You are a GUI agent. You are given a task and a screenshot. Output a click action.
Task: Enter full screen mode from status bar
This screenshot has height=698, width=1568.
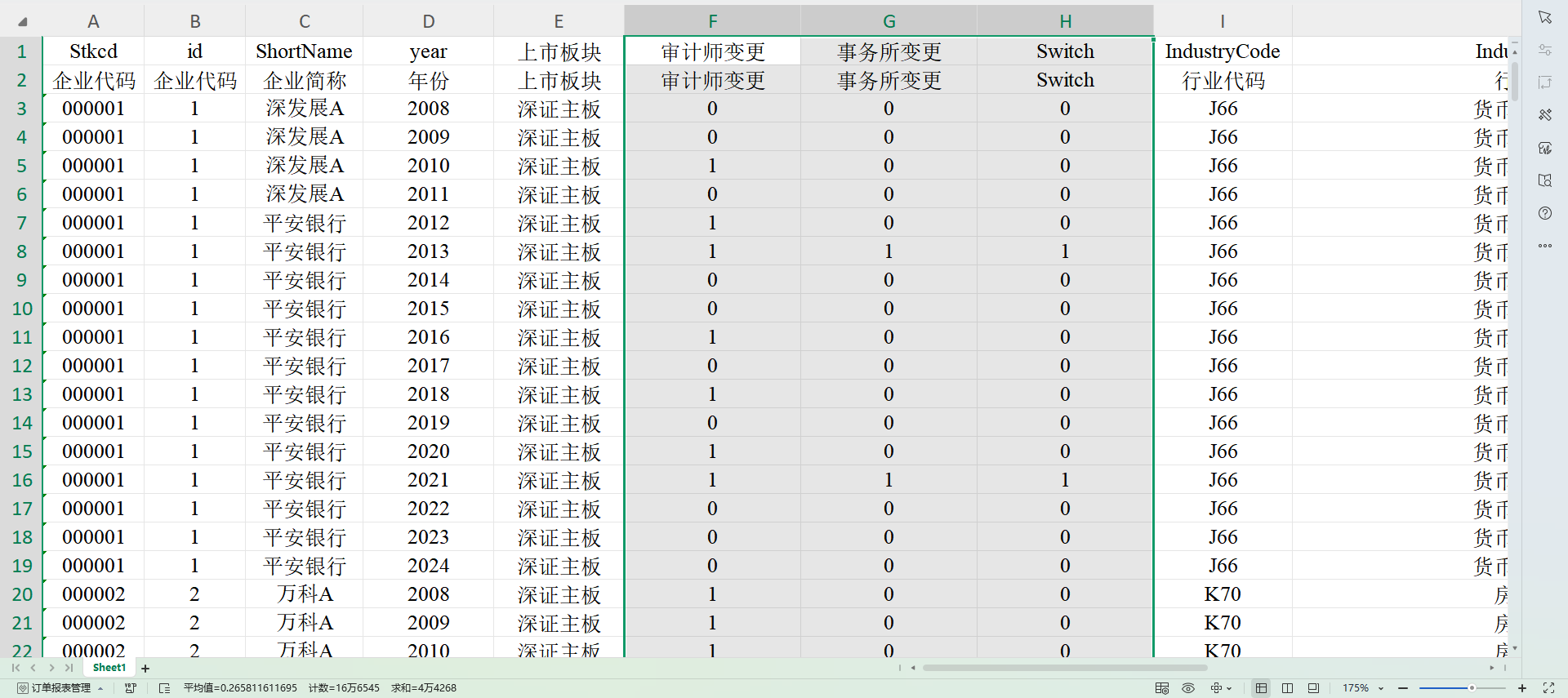click(1548, 688)
